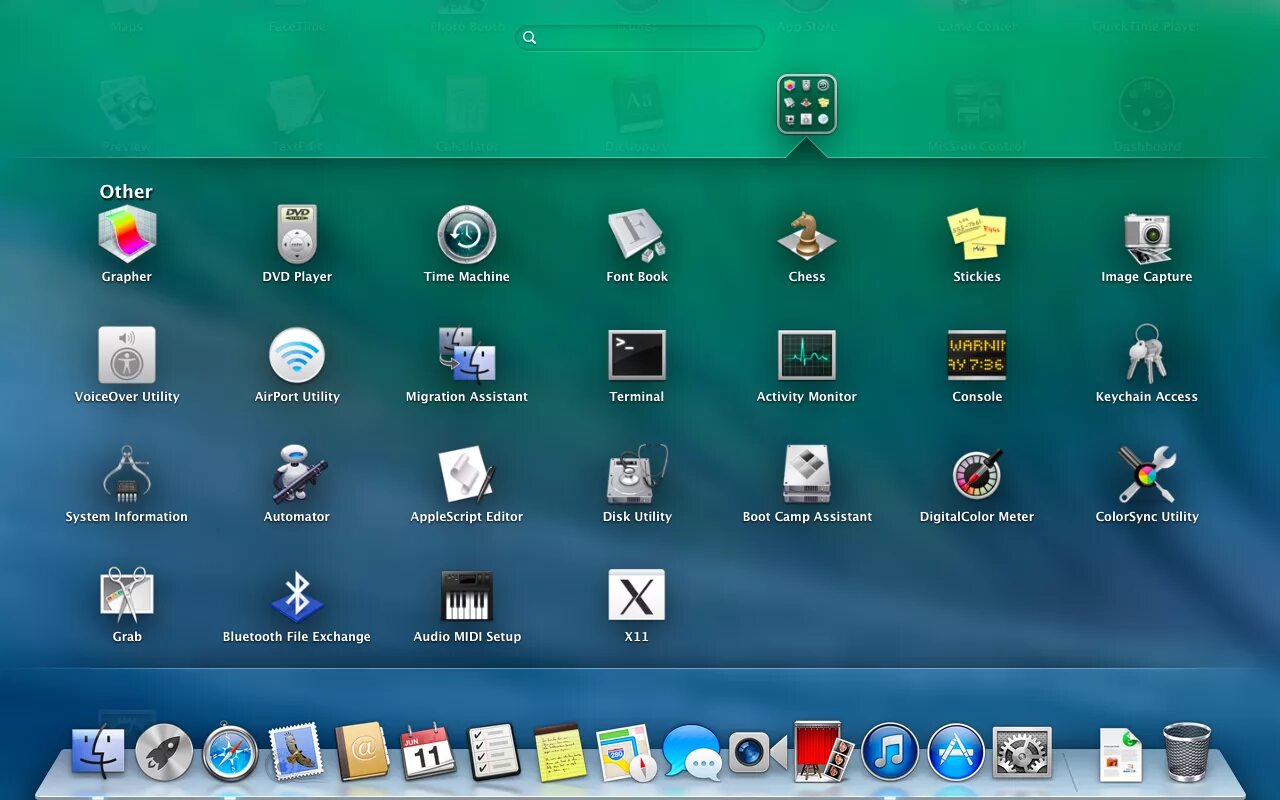Launch Font Book
Screen dimensions: 1280x800
(x=637, y=235)
